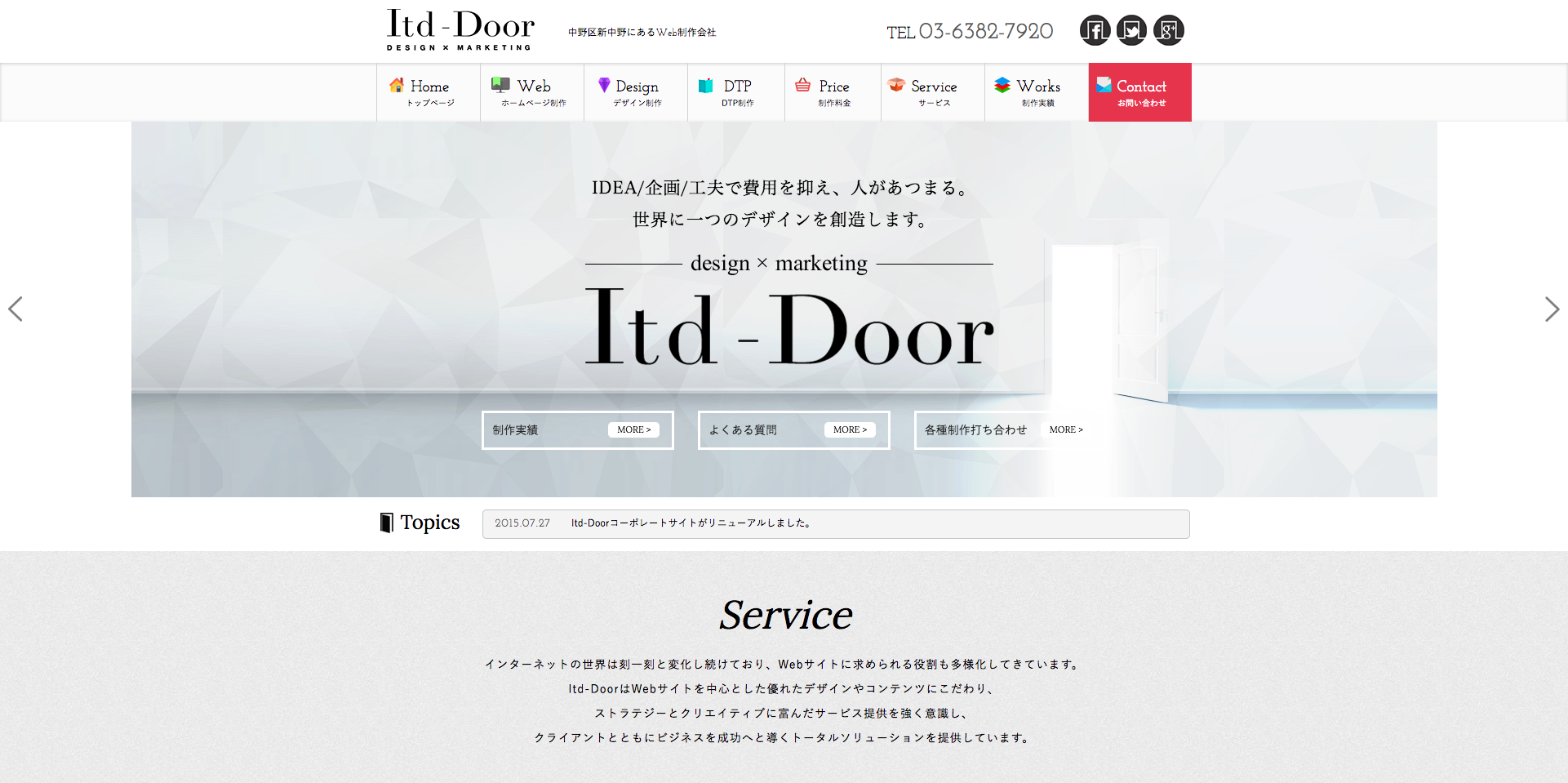Click the layered stack Works icon
1568x783 pixels.
pos(1002,85)
